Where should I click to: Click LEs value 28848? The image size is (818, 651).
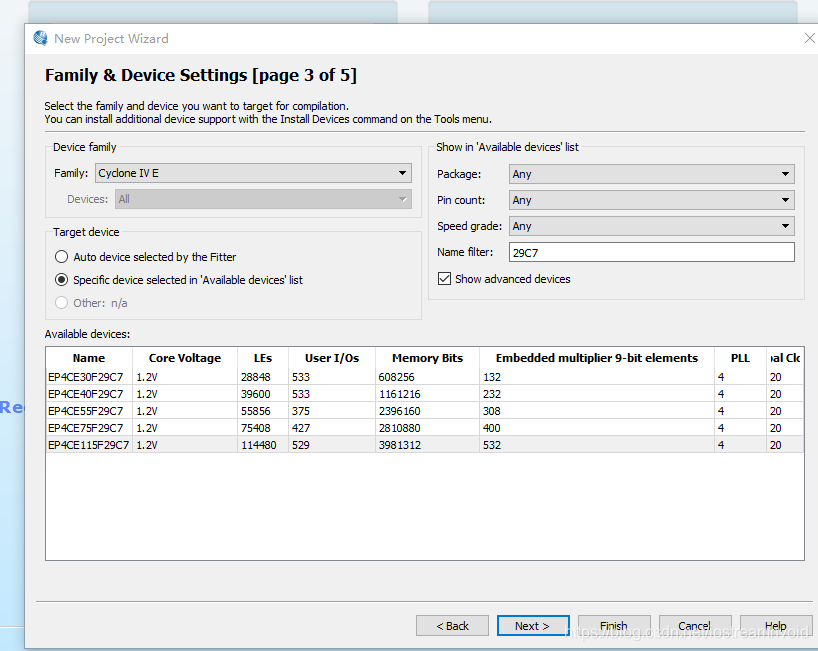click(x=256, y=377)
